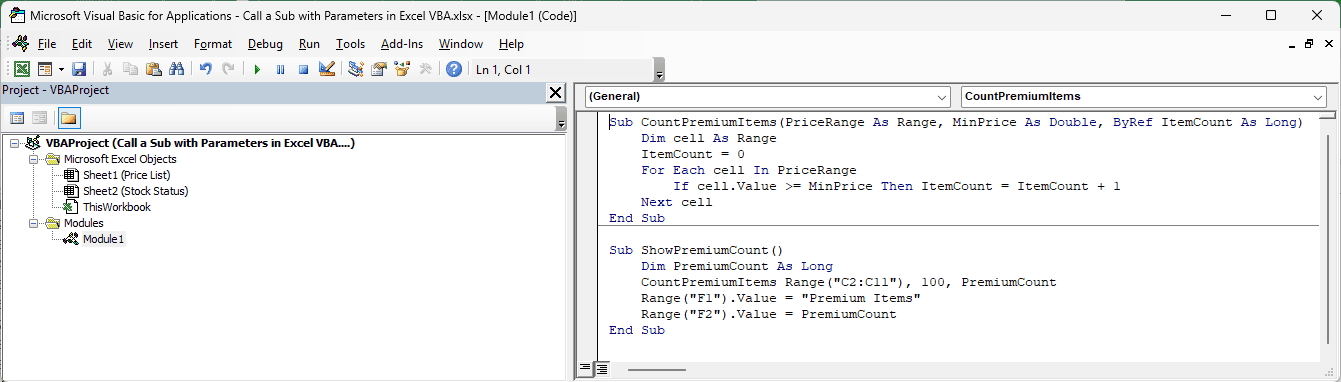Open the Debug menu
Image resolution: width=1341 pixels, height=382 pixels.
coord(265,44)
